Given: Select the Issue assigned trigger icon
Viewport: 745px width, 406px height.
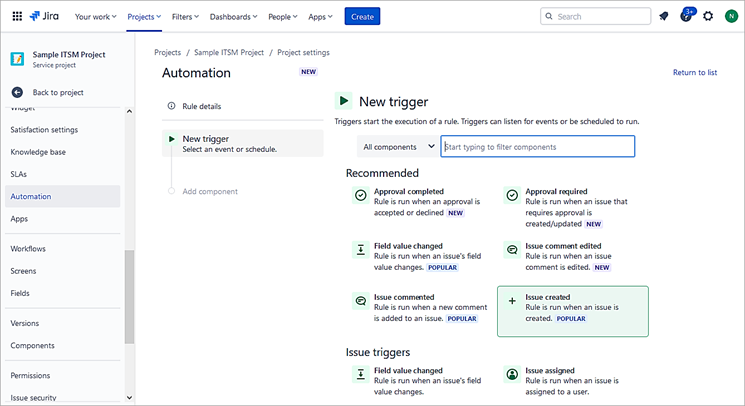Looking at the screenshot, I should pyautogui.click(x=512, y=374).
